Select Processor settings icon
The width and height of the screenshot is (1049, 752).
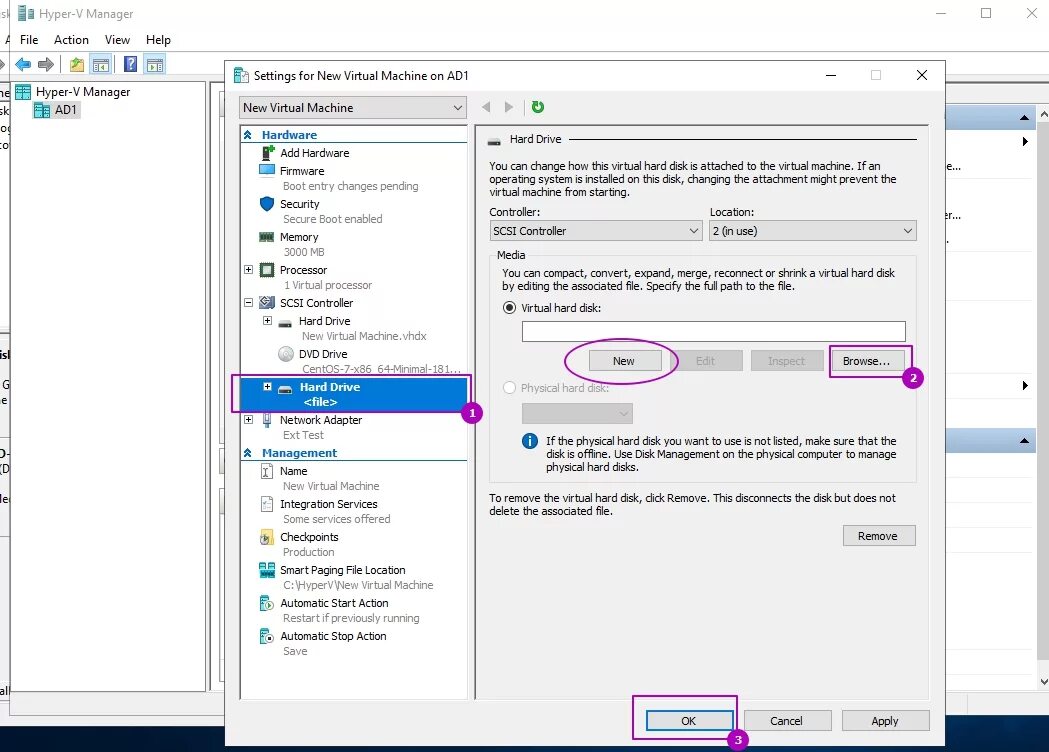point(267,270)
